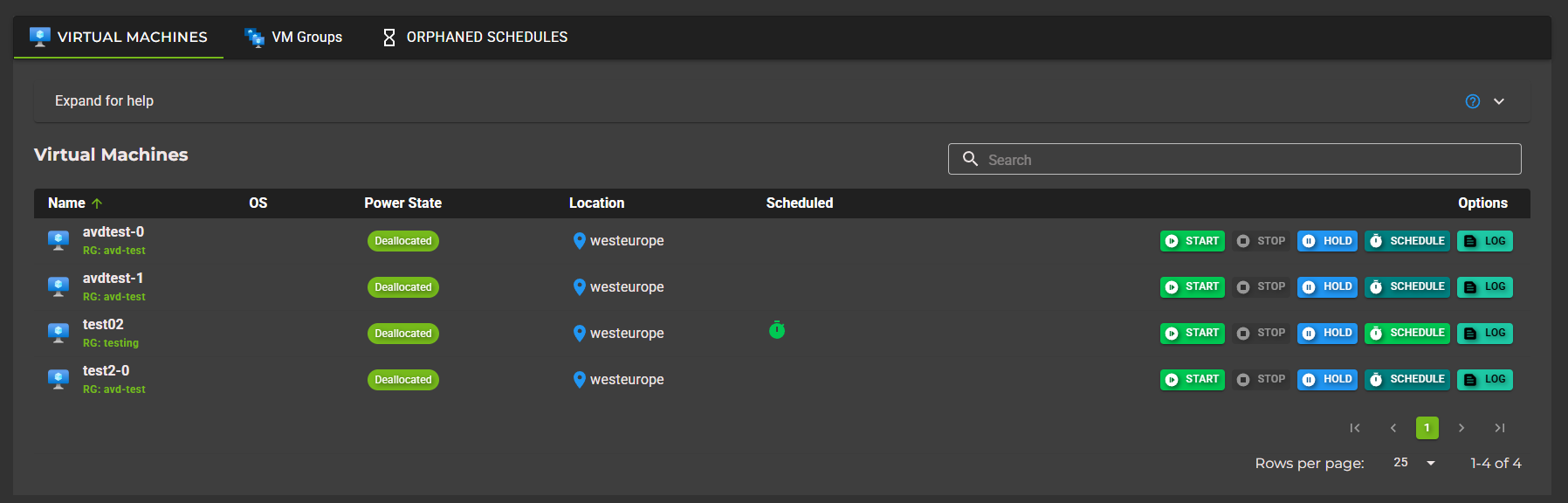Viewport: 1568px width, 503px height.
Task: View the LOG for avdtest-0
Action: click(1485, 241)
